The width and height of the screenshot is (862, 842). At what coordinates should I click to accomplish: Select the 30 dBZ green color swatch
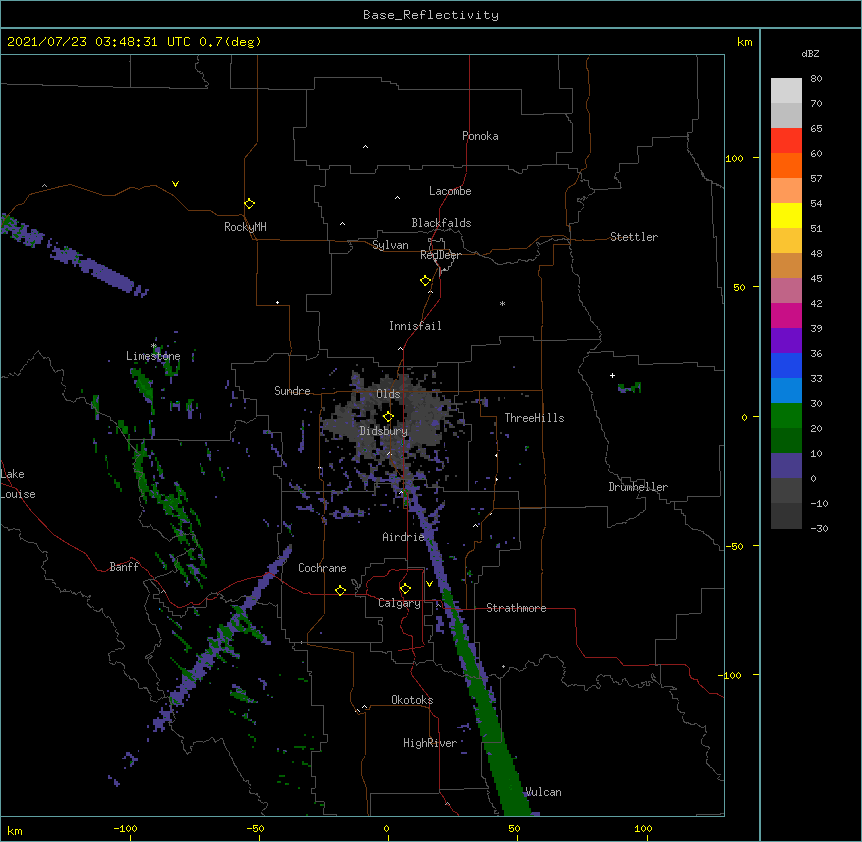pos(786,416)
